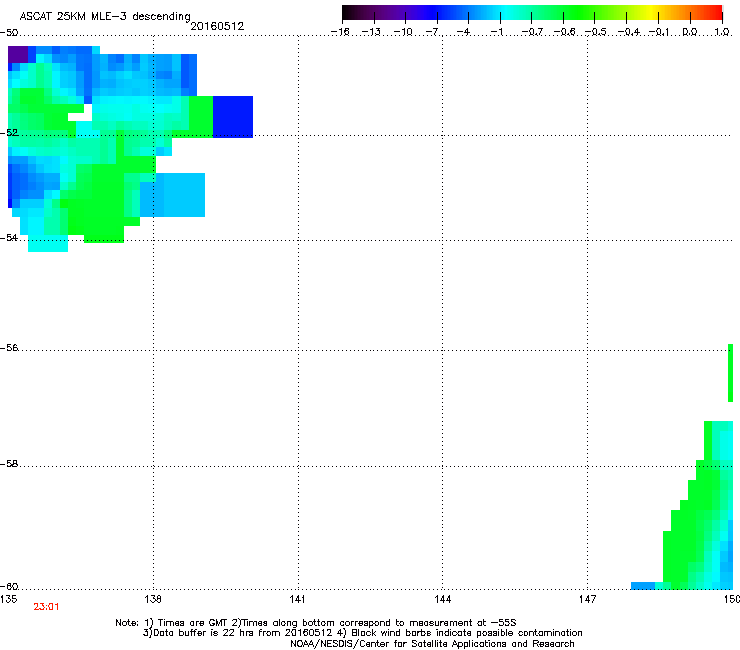This screenshot has height=650, width=740.
Task: Select the "-0.6" color scale label
Action: (x=564, y=32)
